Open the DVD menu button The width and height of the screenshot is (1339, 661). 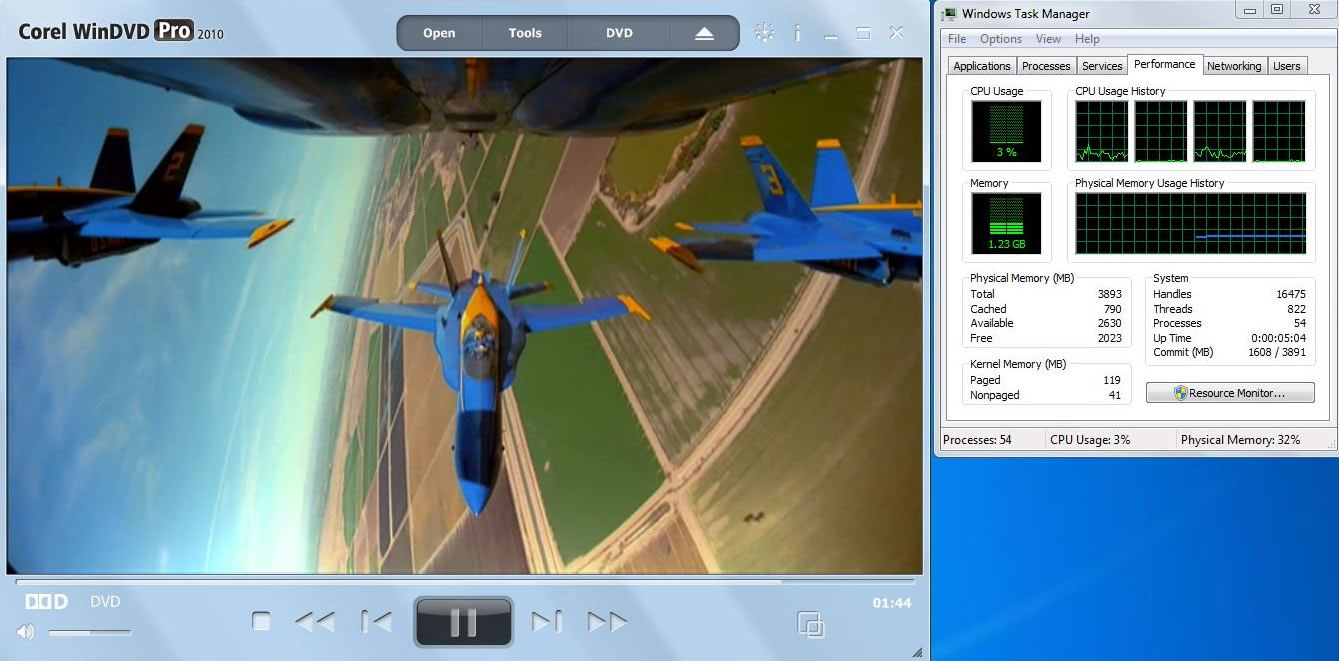(619, 33)
